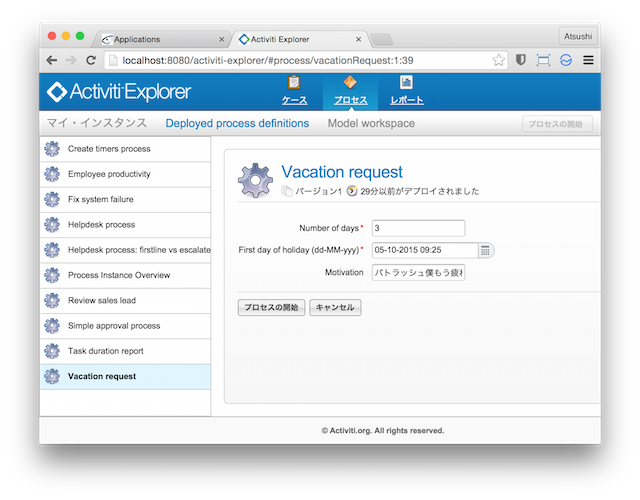This screenshot has width=640, height=500.
Task: Select マイ・インスタンス menu item
Action: click(x=91, y=124)
